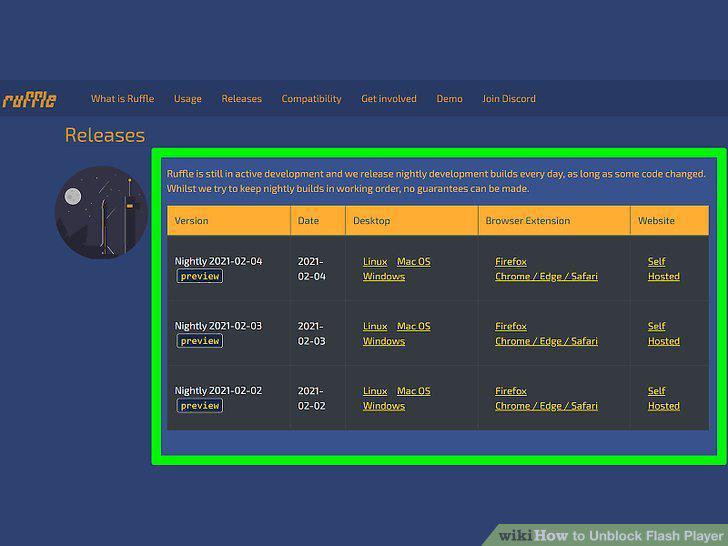Open the Demo nav link

tap(449, 98)
